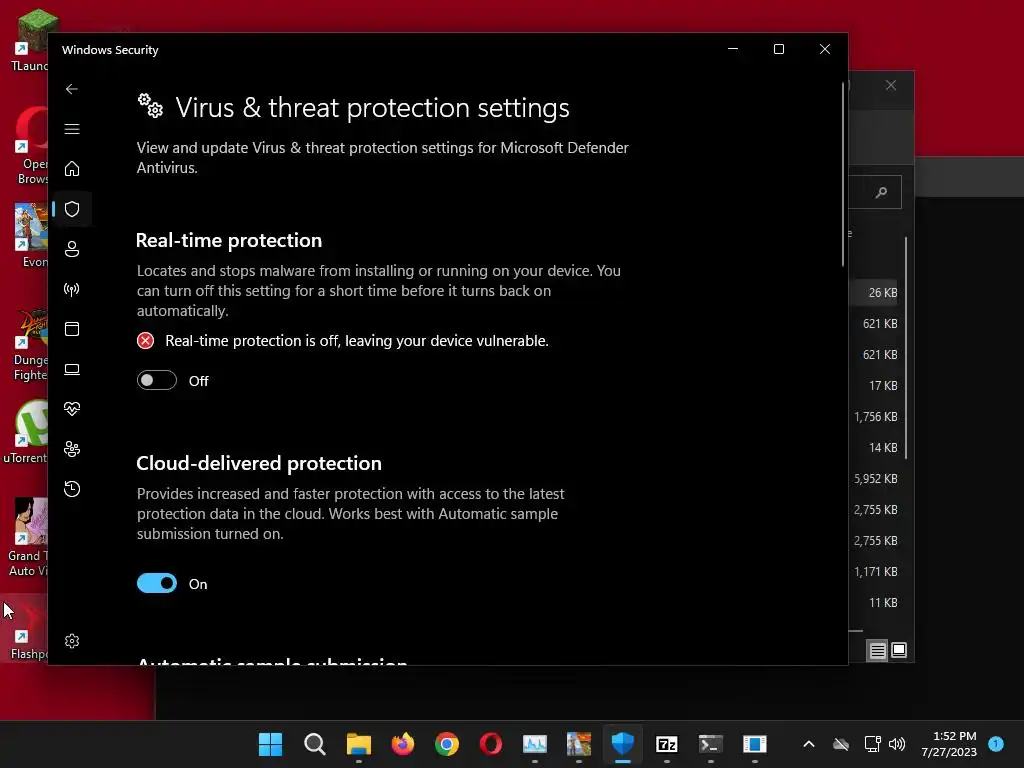Select the Flashpoint desktop shortcut
Image resolution: width=1024 pixels, height=768 pixels.
pos(29,629)
